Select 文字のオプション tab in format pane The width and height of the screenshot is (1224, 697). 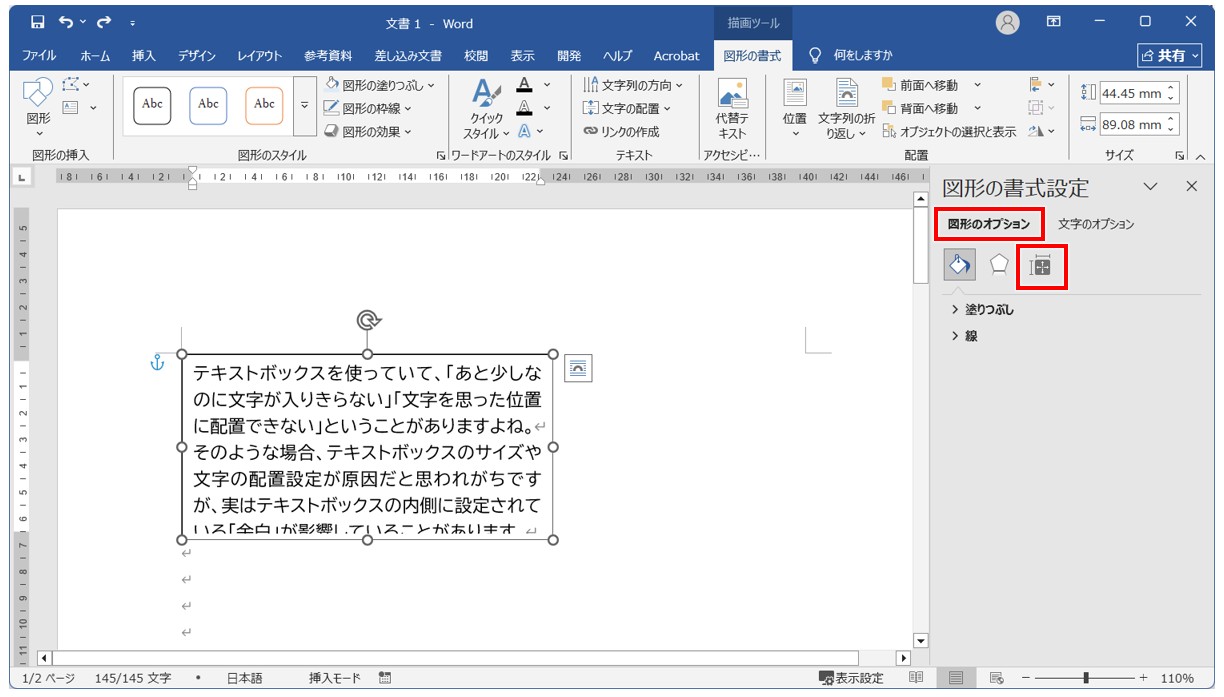1096,224
